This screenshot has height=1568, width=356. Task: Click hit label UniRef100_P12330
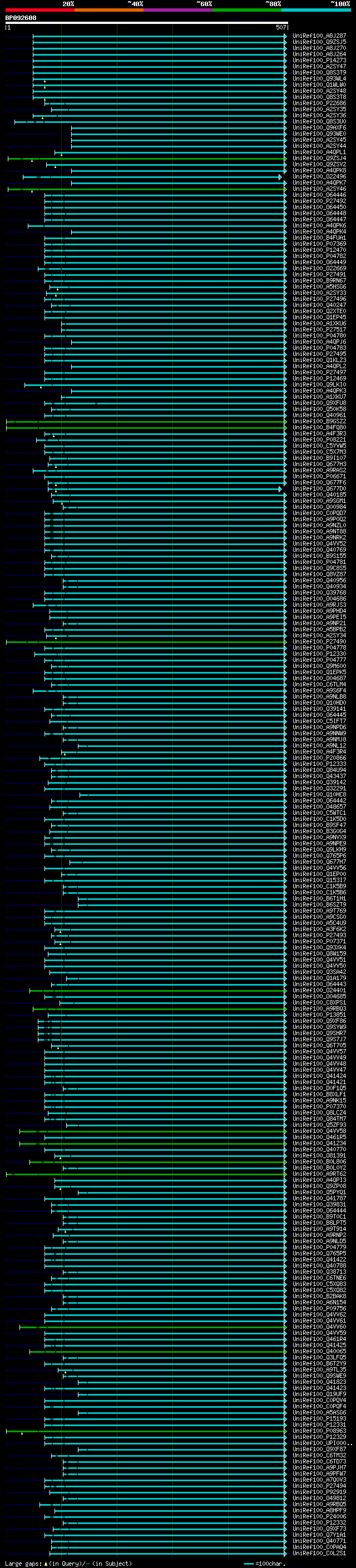(319, 654)
